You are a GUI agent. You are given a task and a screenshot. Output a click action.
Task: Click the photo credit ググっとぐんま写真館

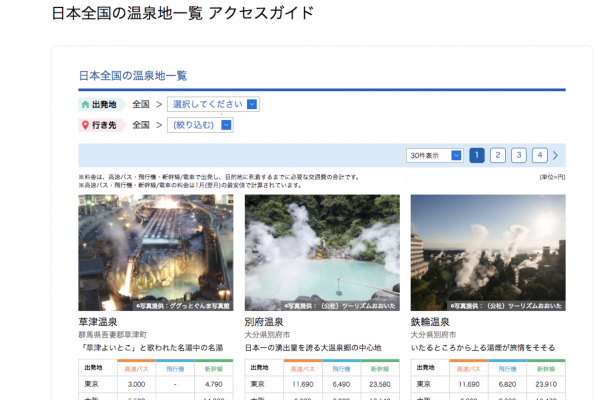click(x=183, y=306)
